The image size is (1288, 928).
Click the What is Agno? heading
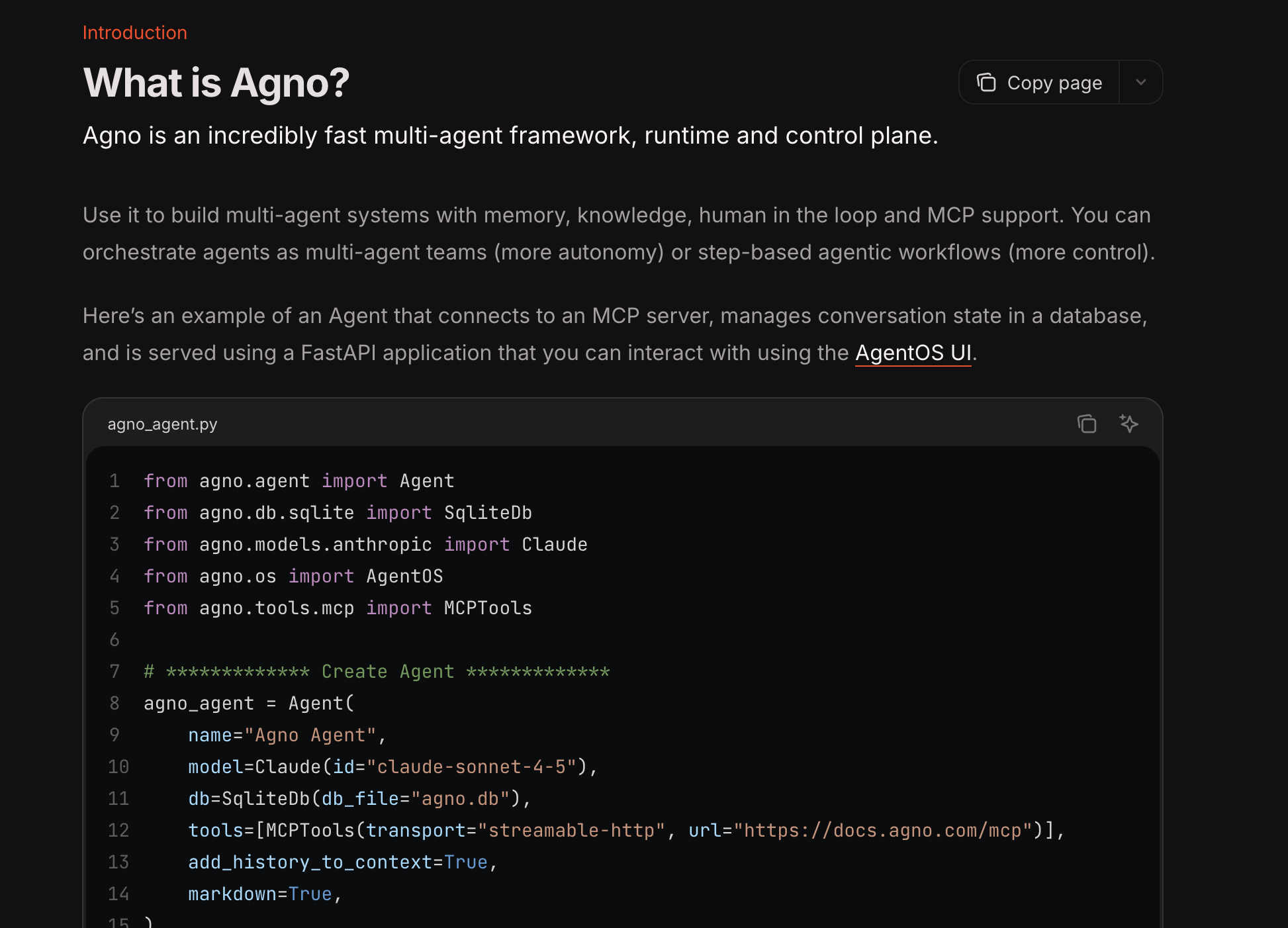click(x=216, y=83)
